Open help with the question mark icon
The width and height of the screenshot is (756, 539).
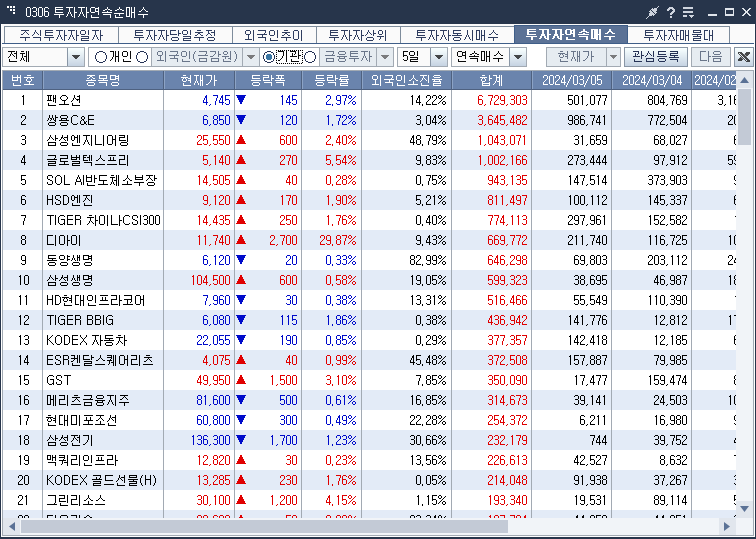pos(671,12)
